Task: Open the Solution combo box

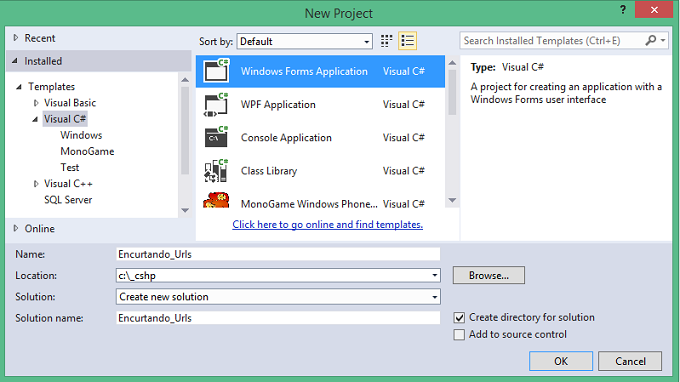Action: pyautogui.click(x=278, y=297)
